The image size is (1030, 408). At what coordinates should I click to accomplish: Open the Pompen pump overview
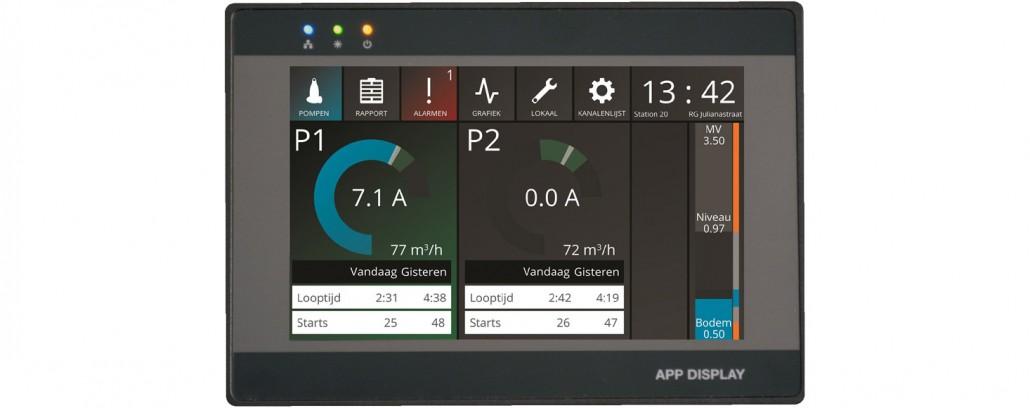[315, 94]
